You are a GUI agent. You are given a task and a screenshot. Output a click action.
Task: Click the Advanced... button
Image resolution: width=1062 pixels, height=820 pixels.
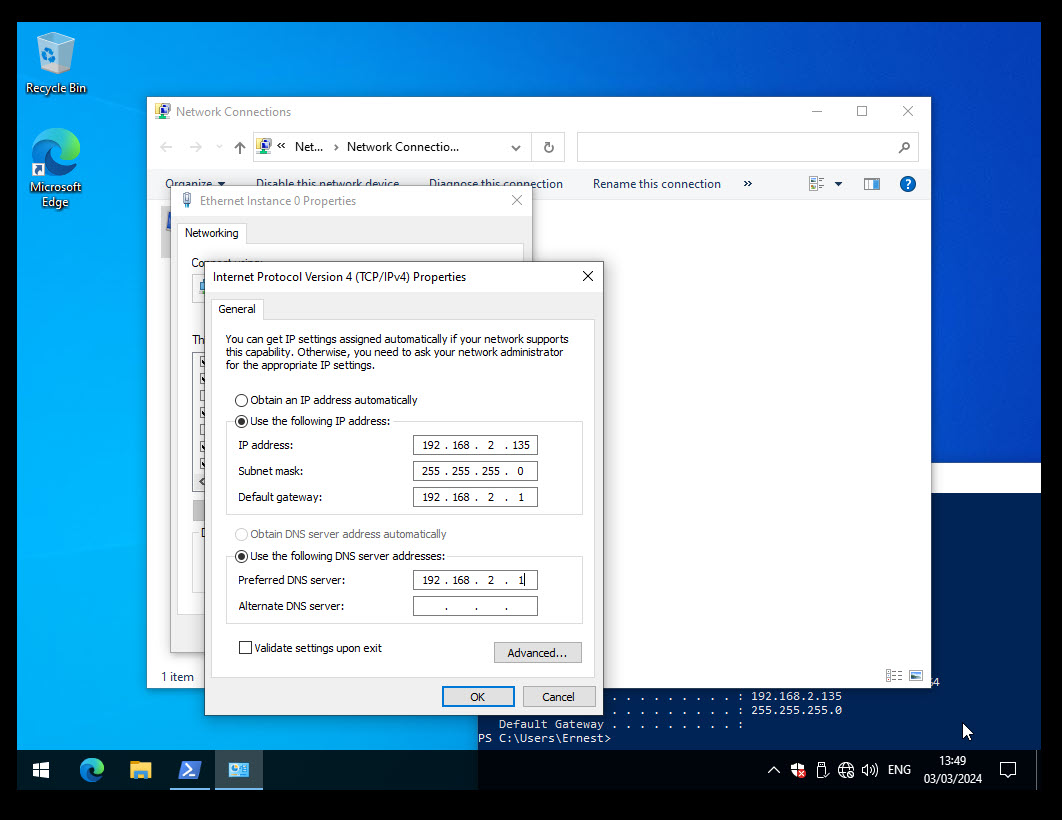537,653
